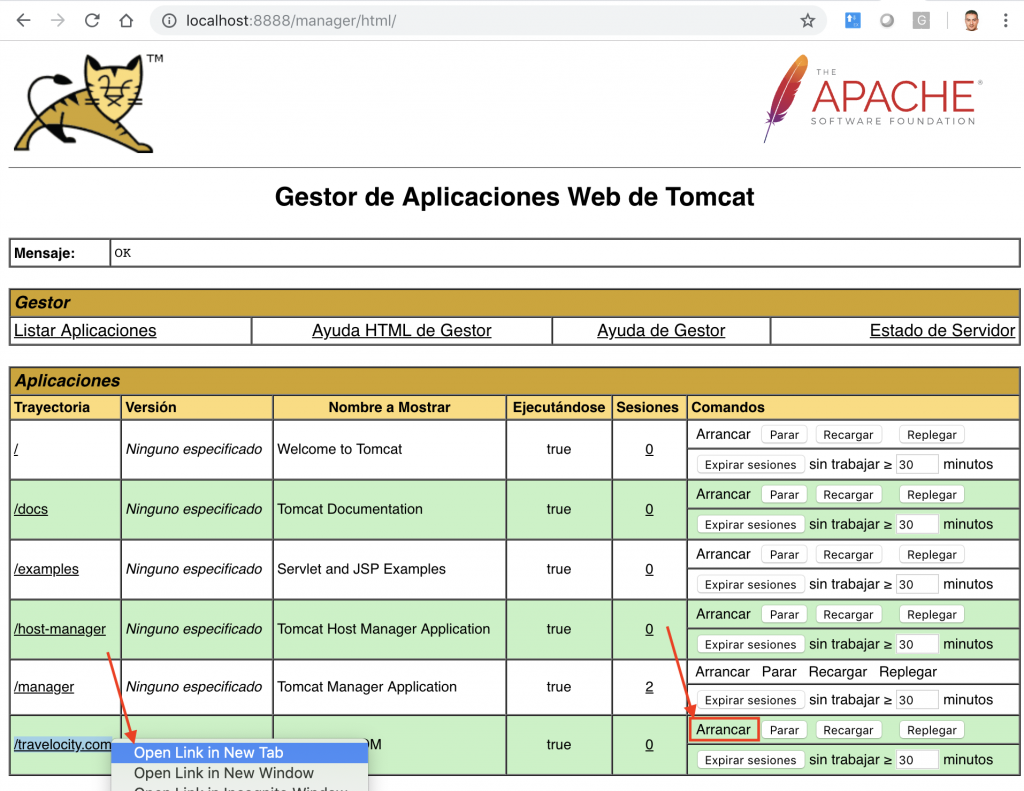1024x791 pixels.
Task: Open the Chrome three-dot menu
Action: tap(1005, 20)
